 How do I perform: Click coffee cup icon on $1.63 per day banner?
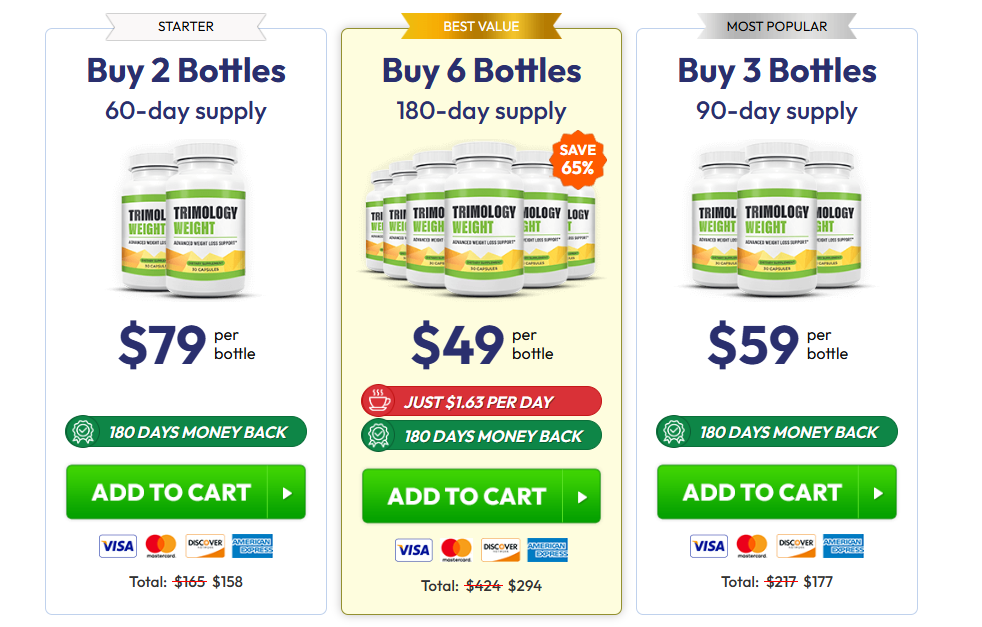[380, 402]
